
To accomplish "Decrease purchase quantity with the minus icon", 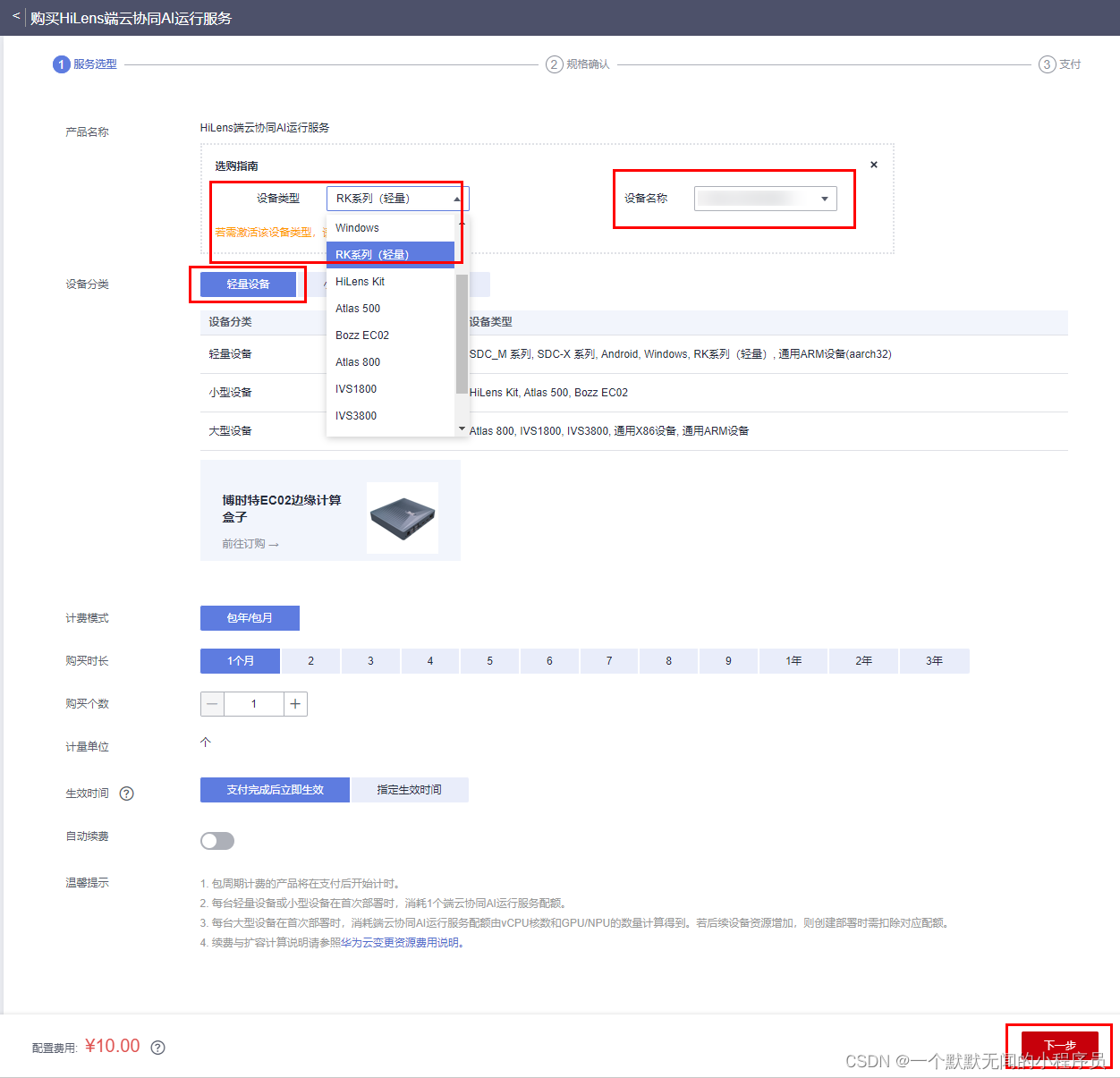I will (212, 704).
